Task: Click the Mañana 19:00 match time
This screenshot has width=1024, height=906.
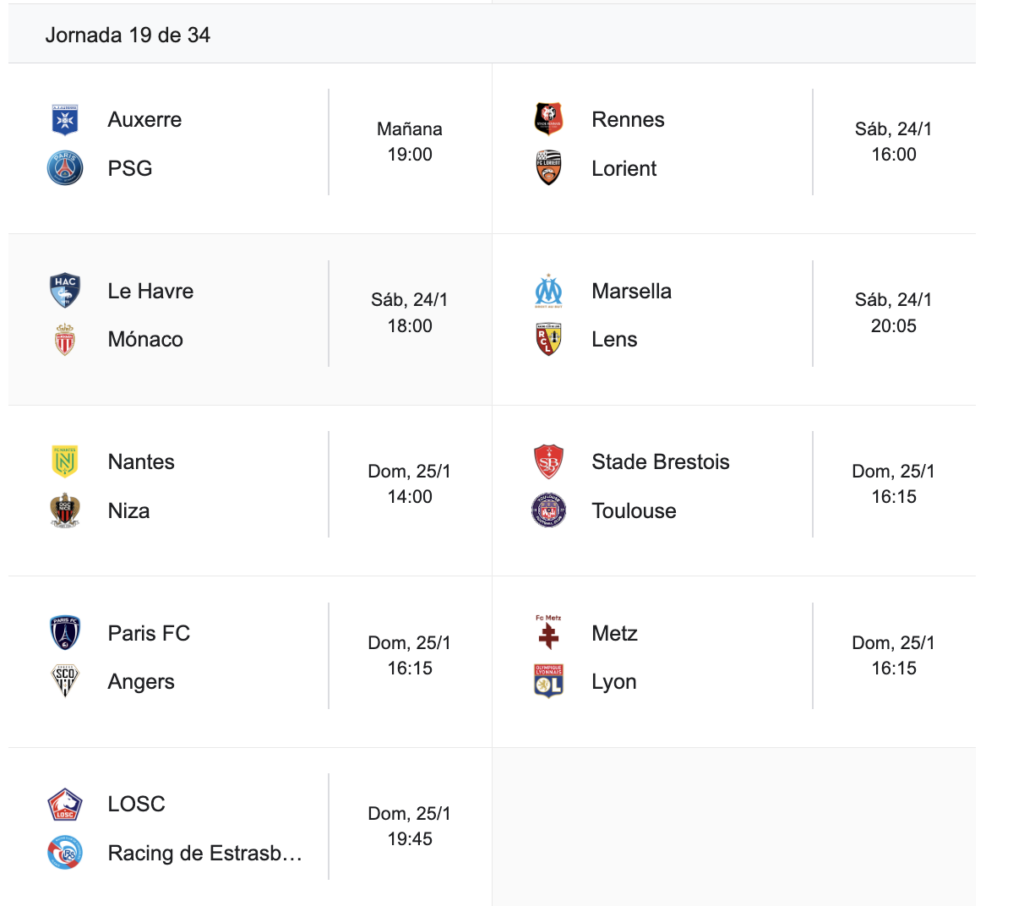Action: point(410,142)
